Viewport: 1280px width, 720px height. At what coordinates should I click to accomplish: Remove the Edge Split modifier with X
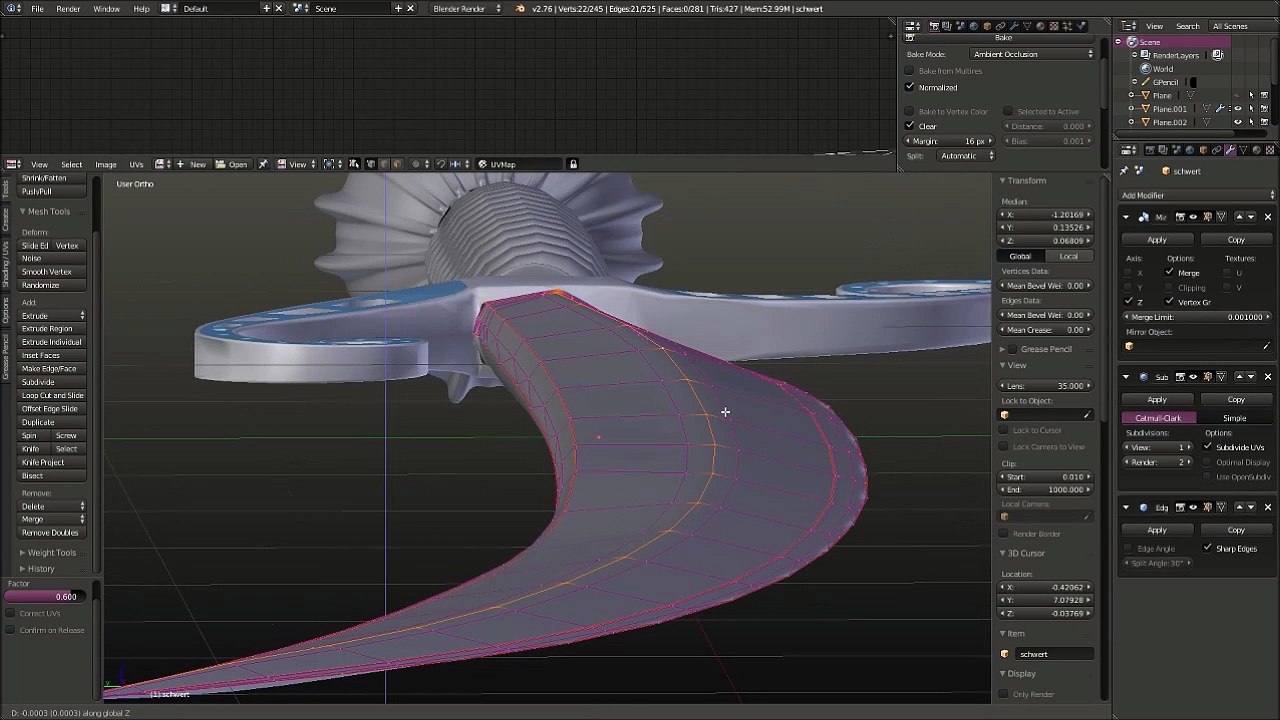click(x=1268, y=507)
